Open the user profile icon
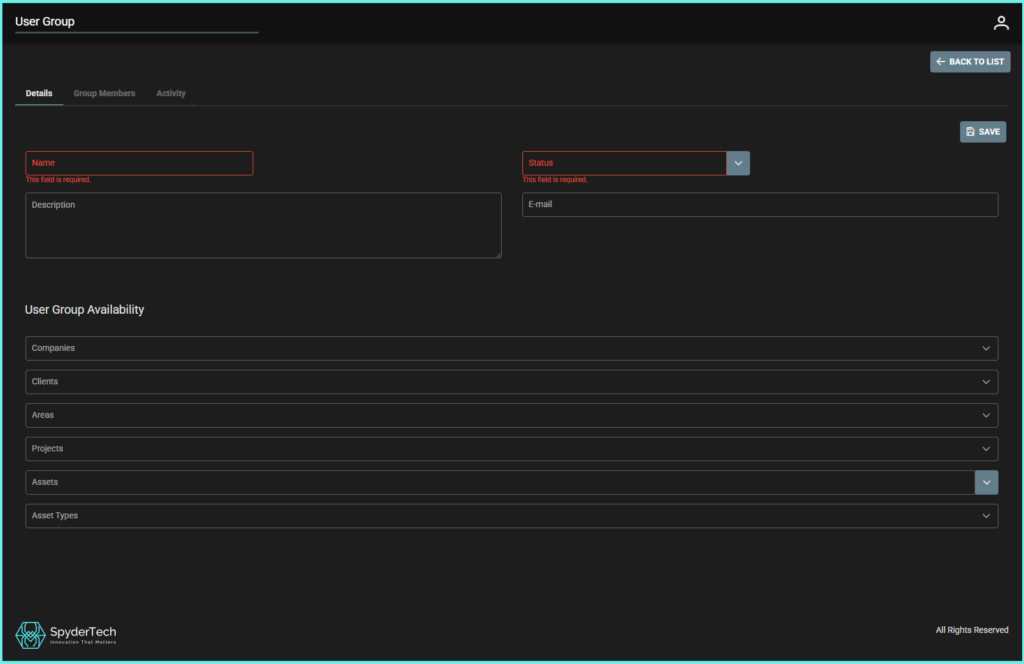Image resolution: width=1024 pixels, height=664 pixels. click(1000, 23)
